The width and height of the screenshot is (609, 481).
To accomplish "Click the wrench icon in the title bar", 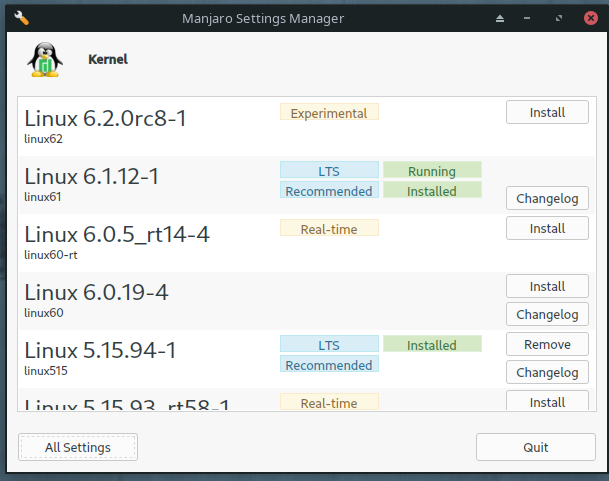I will 22,18.
